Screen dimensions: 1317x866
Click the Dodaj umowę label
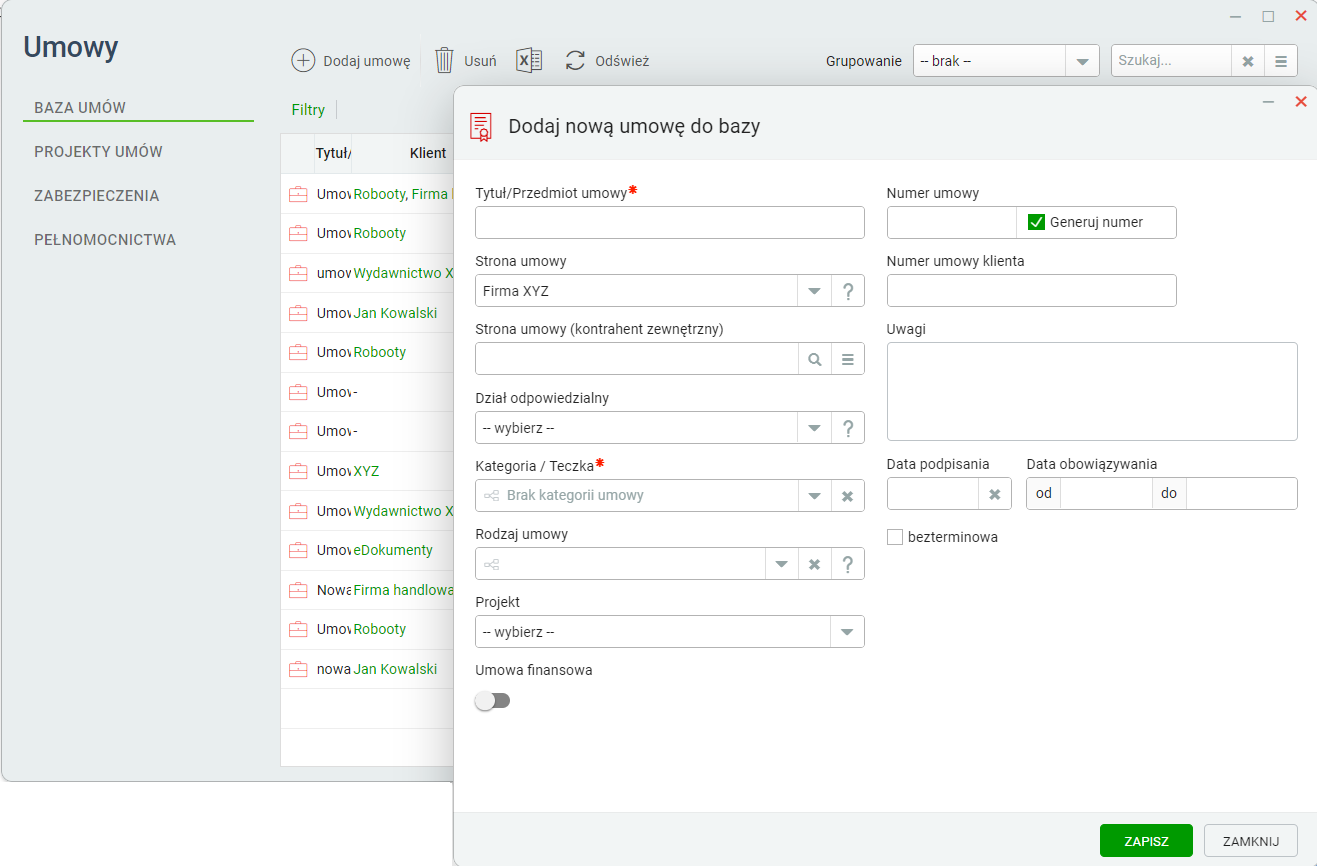pyautogui.click(x=366, y=61)
